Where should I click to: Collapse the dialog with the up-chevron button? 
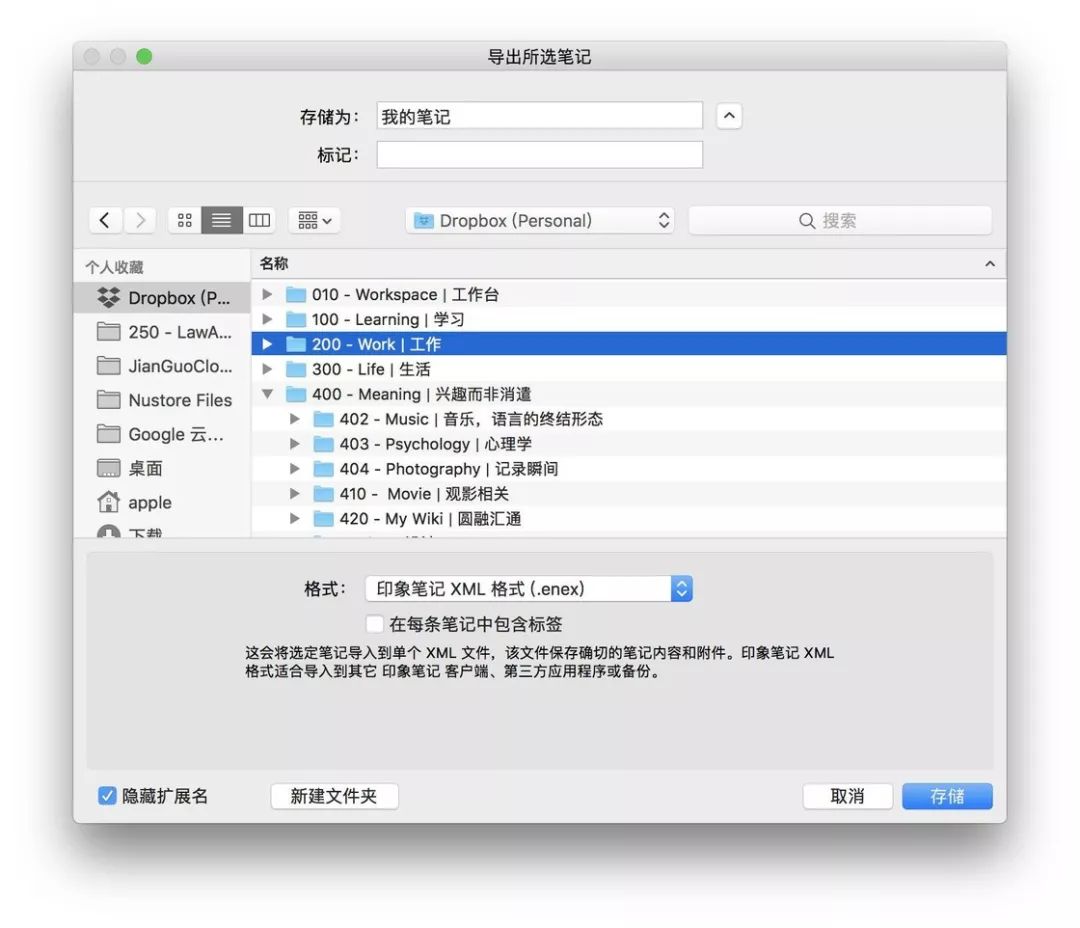729,116
